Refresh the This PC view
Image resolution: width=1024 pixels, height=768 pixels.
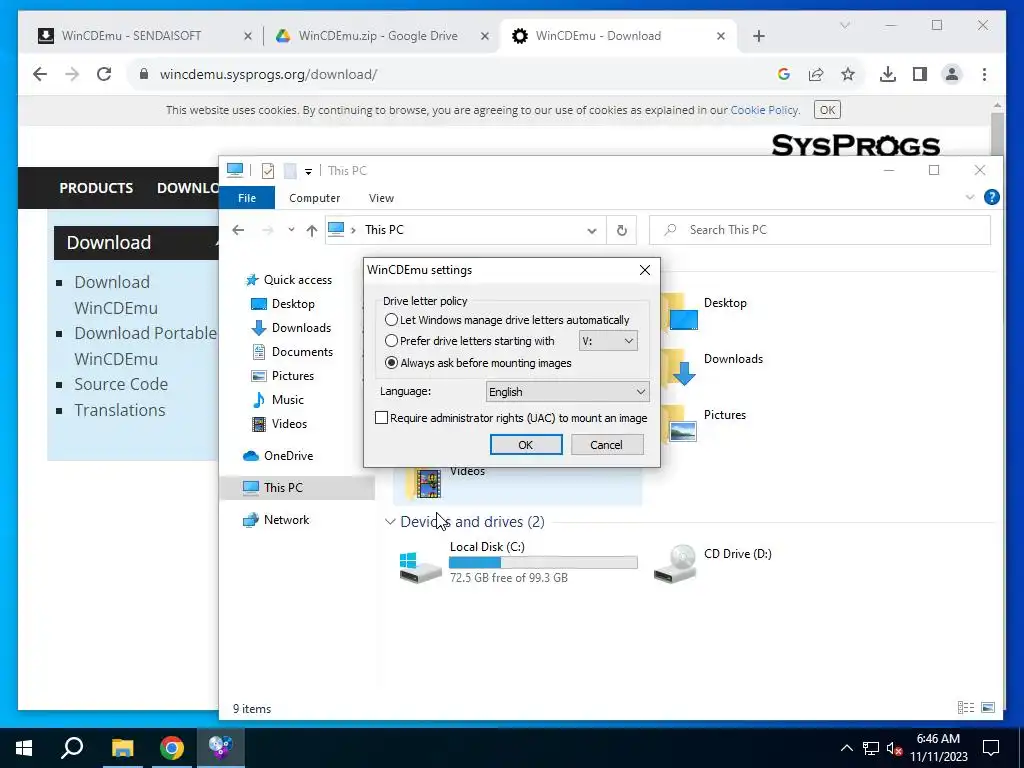(622, 230)
